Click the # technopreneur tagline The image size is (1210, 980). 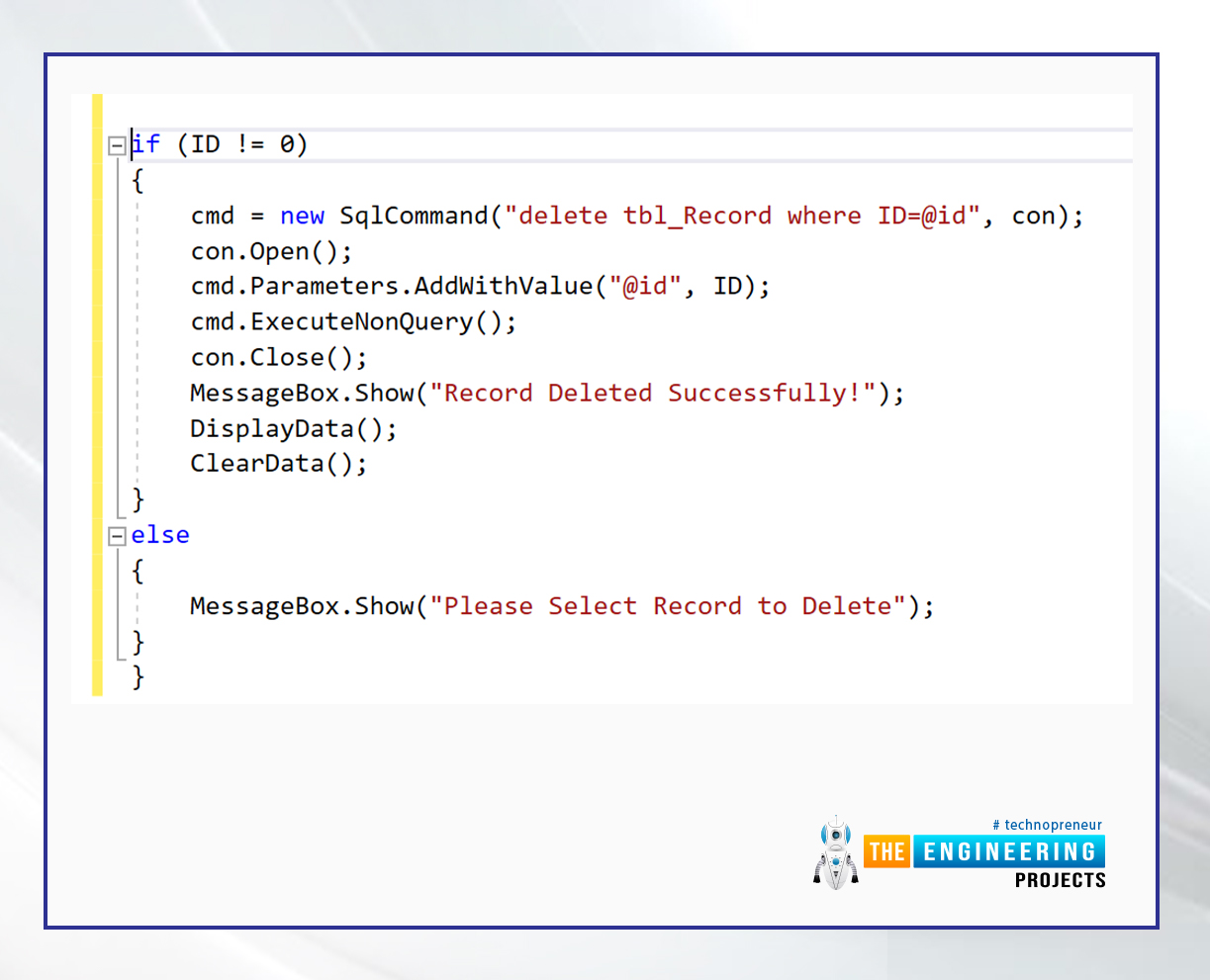[x=1047, y=825]
